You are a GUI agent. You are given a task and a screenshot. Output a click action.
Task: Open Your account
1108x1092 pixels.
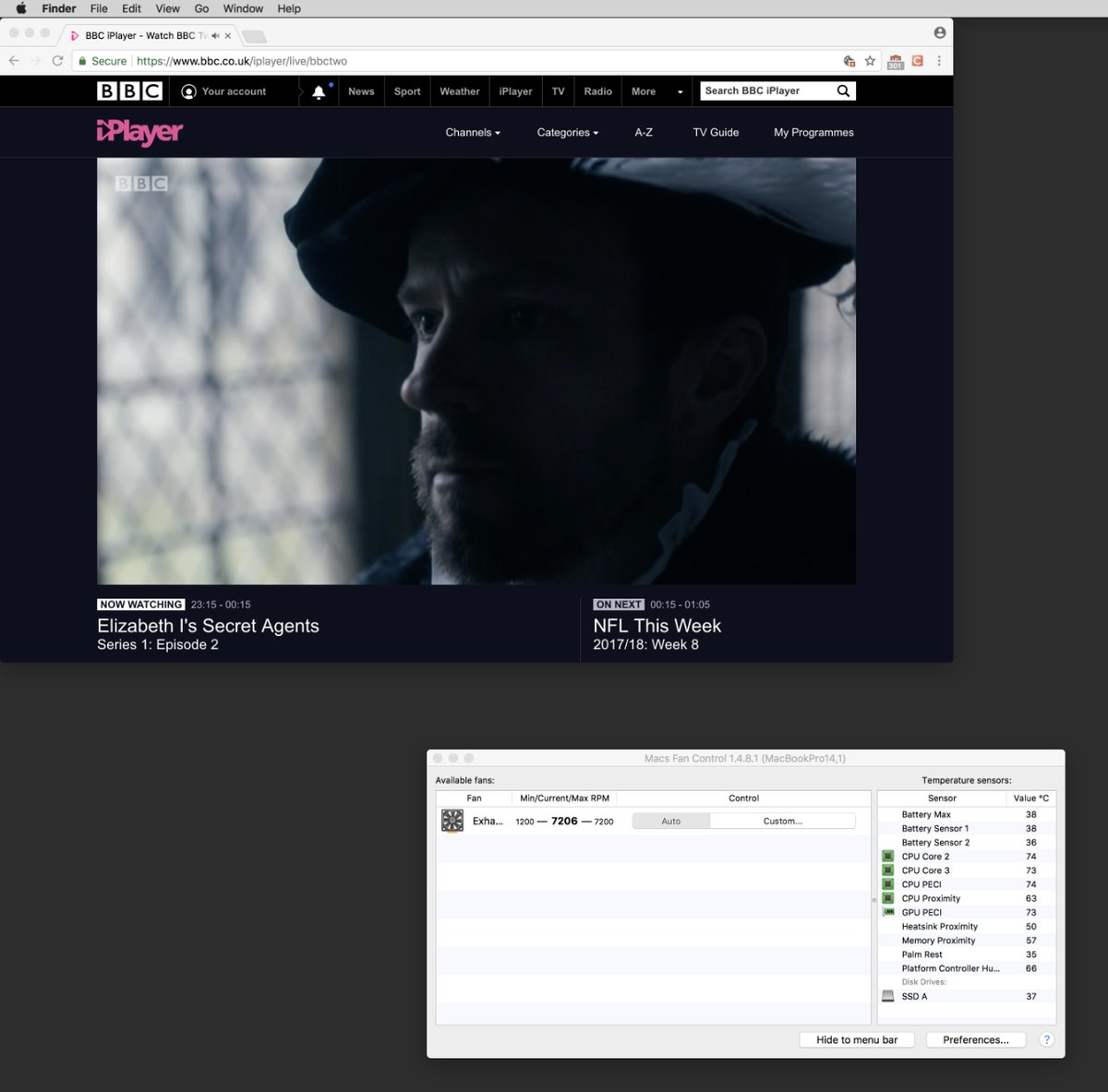(x=223, y=91)
